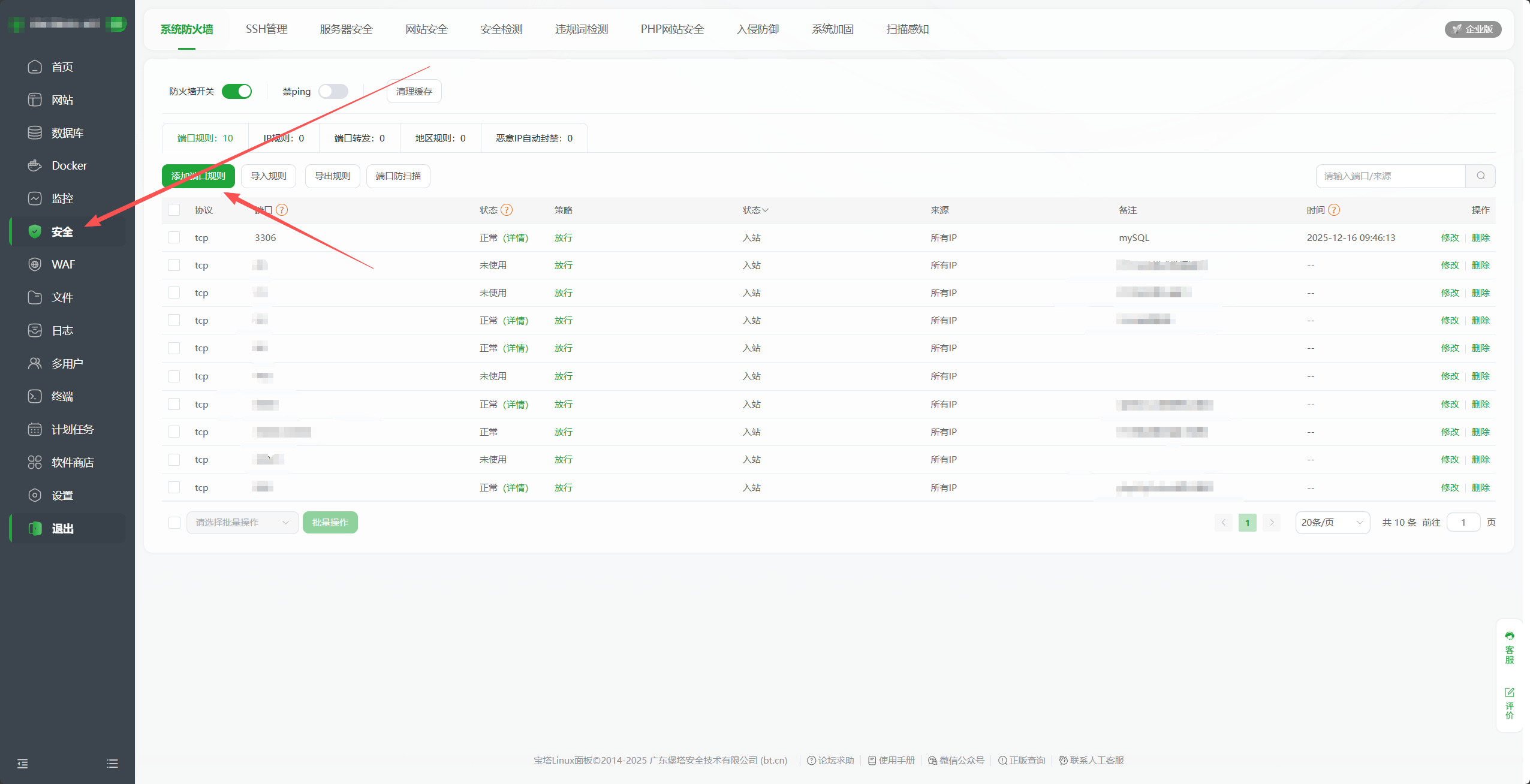Click the Docker whale icon in sidebar
The height and width of the screenshot is (784, 1530).
pos(35,165)
